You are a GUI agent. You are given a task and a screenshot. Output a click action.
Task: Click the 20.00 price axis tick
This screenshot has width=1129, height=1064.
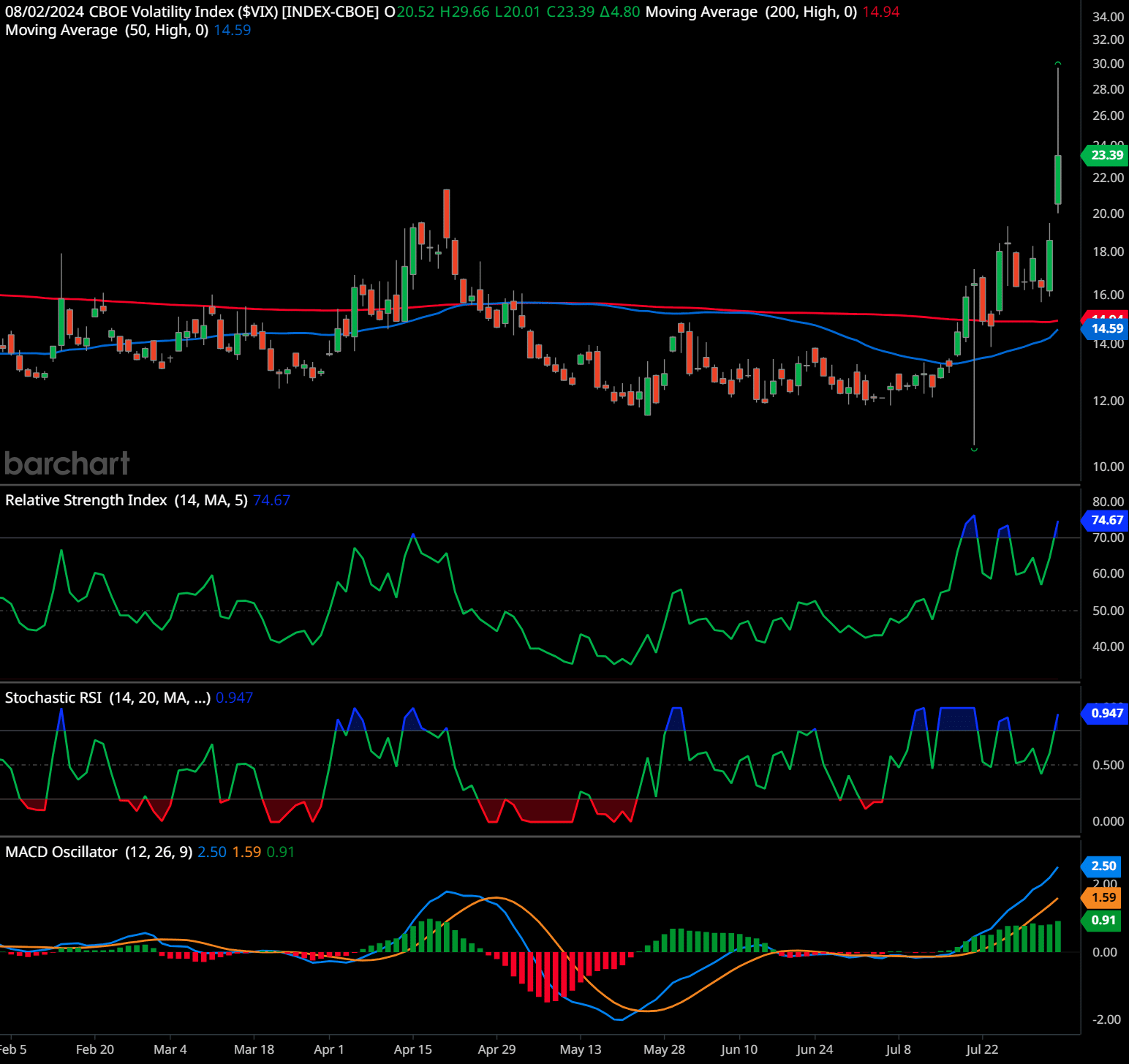tap(1108, 214)
